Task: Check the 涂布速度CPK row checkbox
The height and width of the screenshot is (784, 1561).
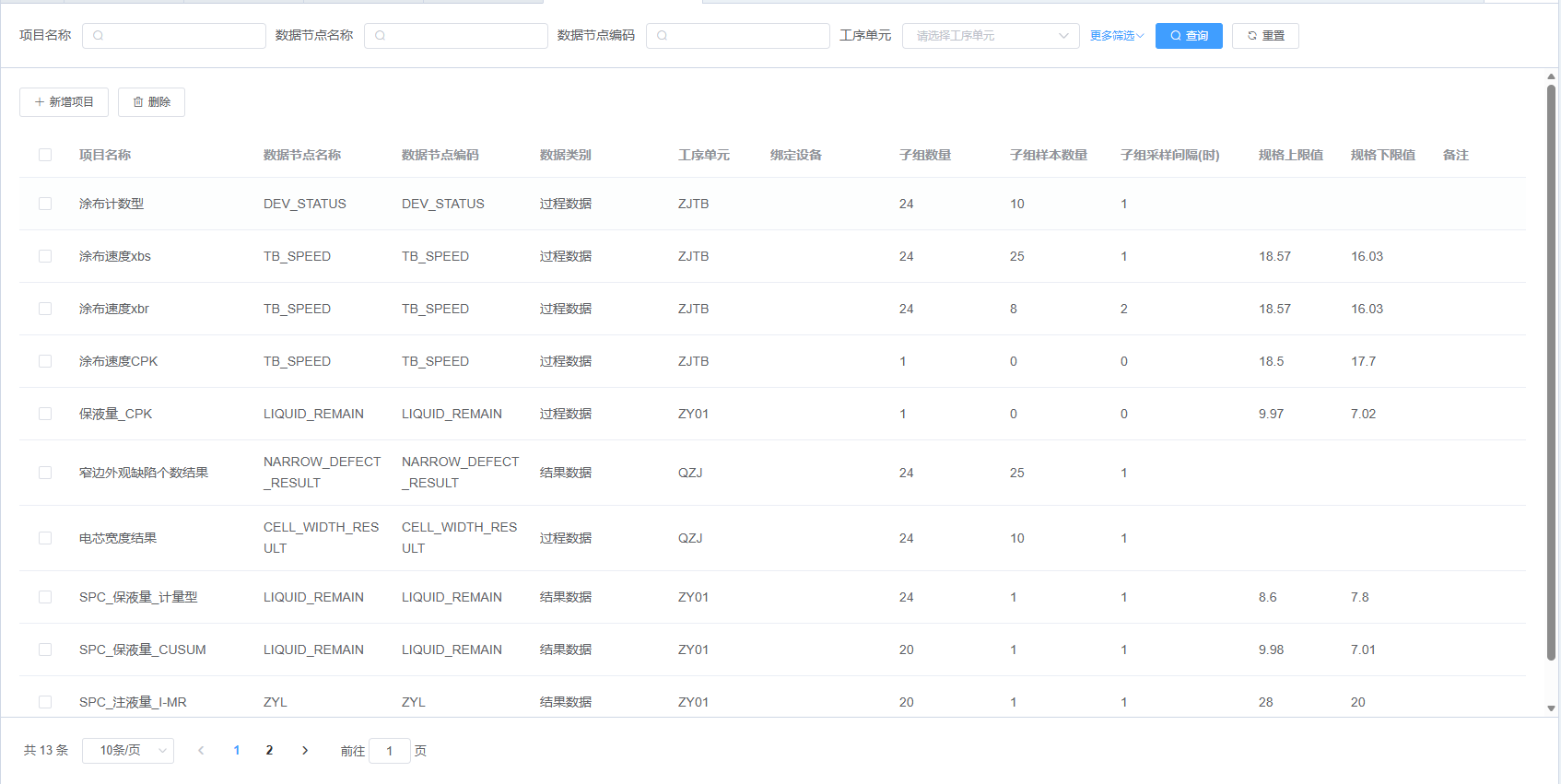Action: tap(45, 361)
